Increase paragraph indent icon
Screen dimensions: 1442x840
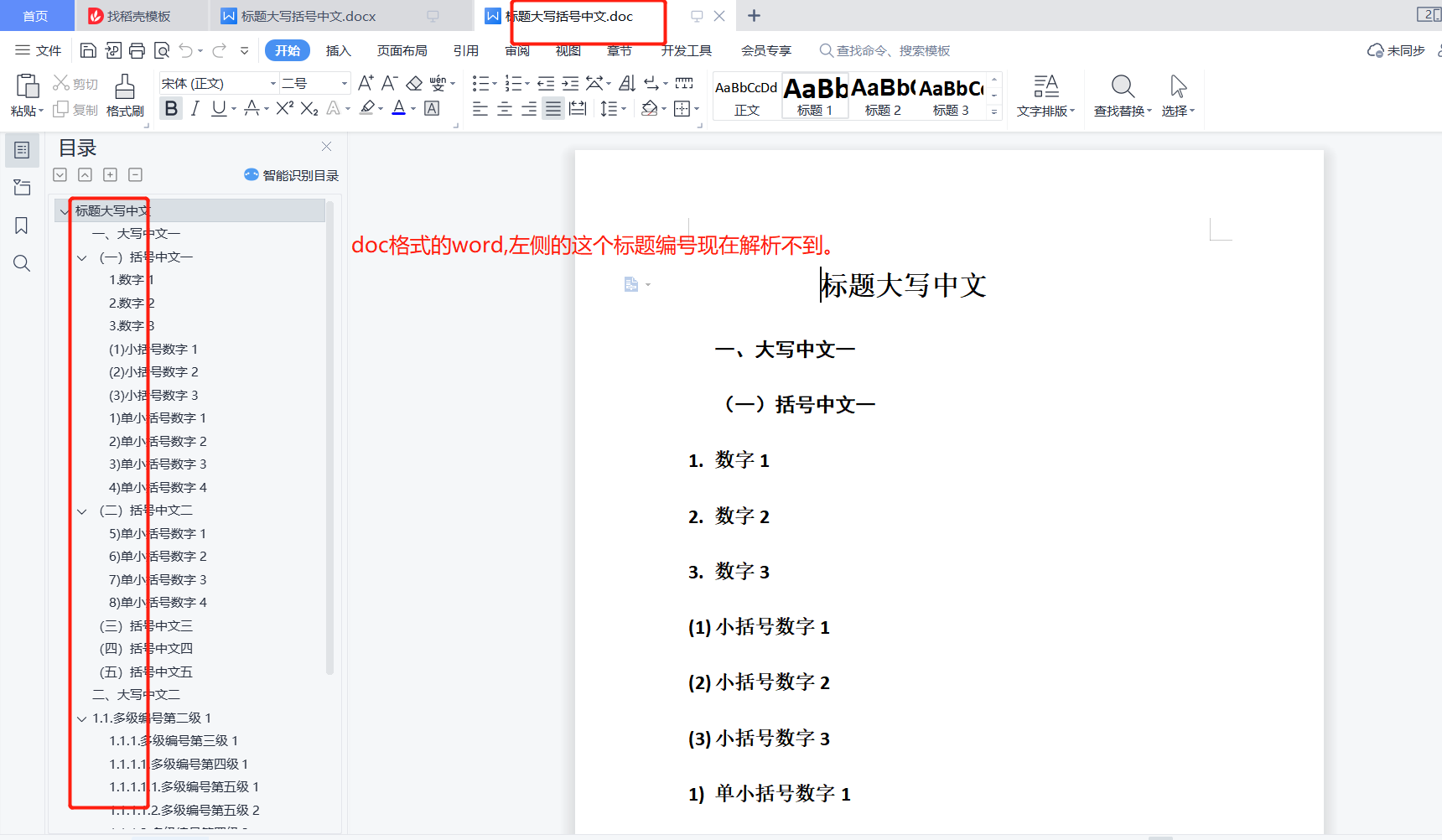click(x=570, y=83)
